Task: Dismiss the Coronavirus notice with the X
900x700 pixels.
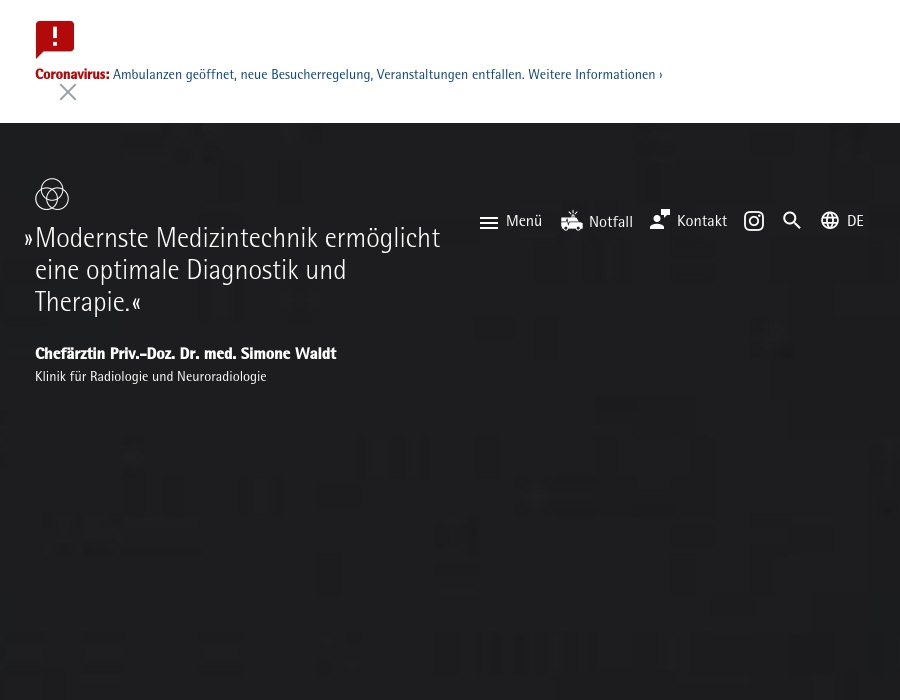Action: click(x=68, y=92)
